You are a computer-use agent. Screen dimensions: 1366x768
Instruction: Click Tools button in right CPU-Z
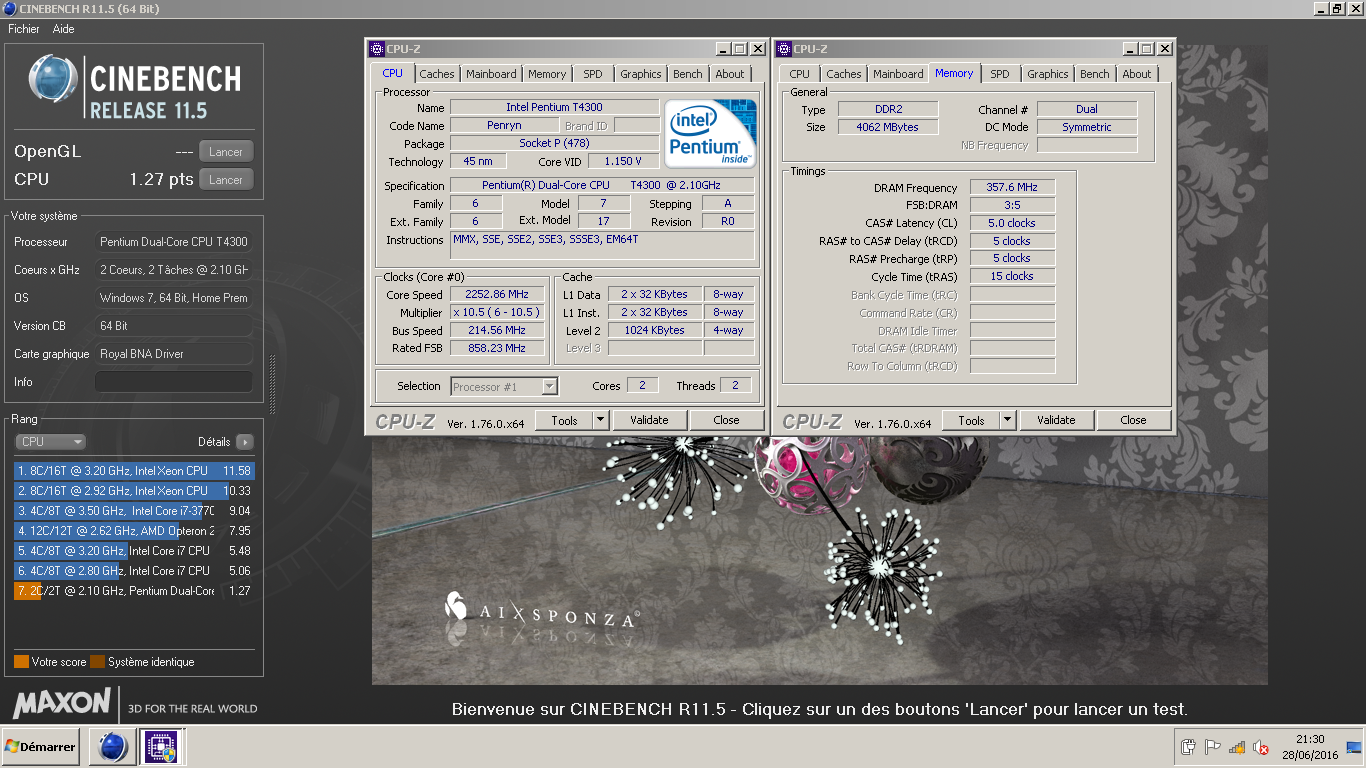coord(971,421)
